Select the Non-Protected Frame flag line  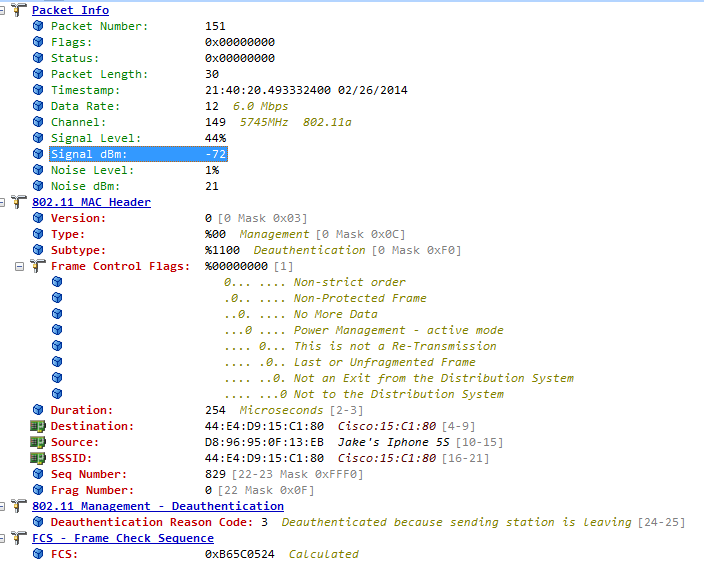pos(325,298)
